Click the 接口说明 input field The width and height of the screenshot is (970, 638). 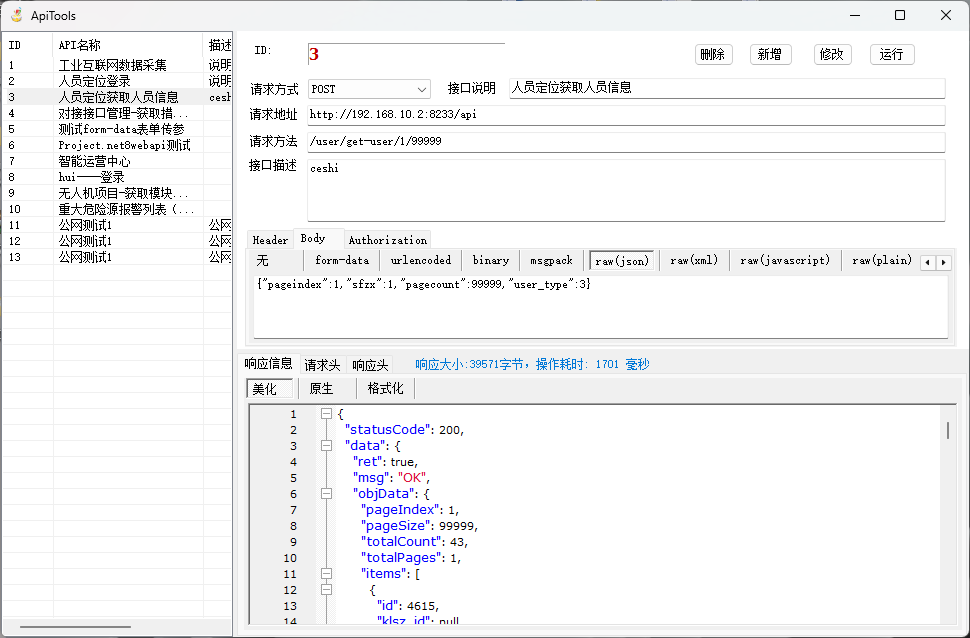(x=728, y=88)
